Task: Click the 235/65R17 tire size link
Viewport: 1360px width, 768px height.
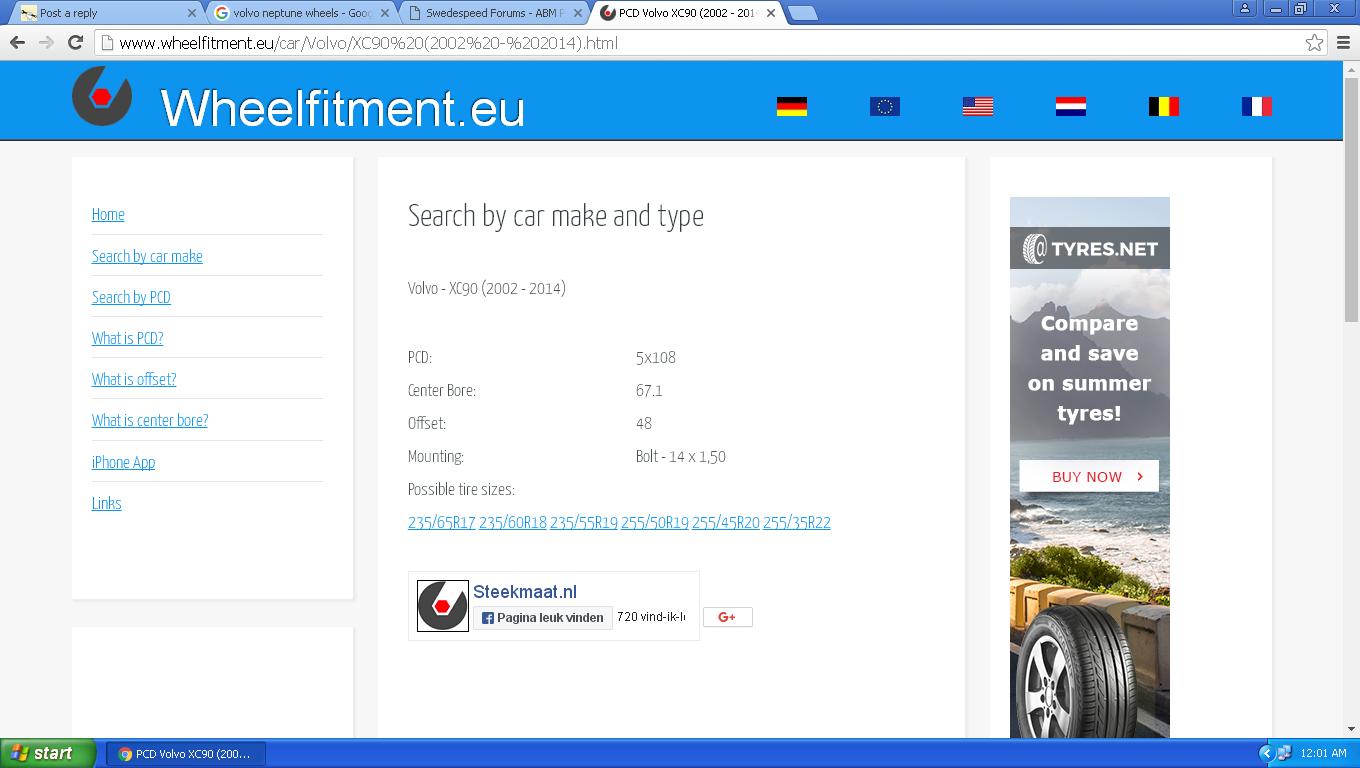Action: (x=441, y=522)
